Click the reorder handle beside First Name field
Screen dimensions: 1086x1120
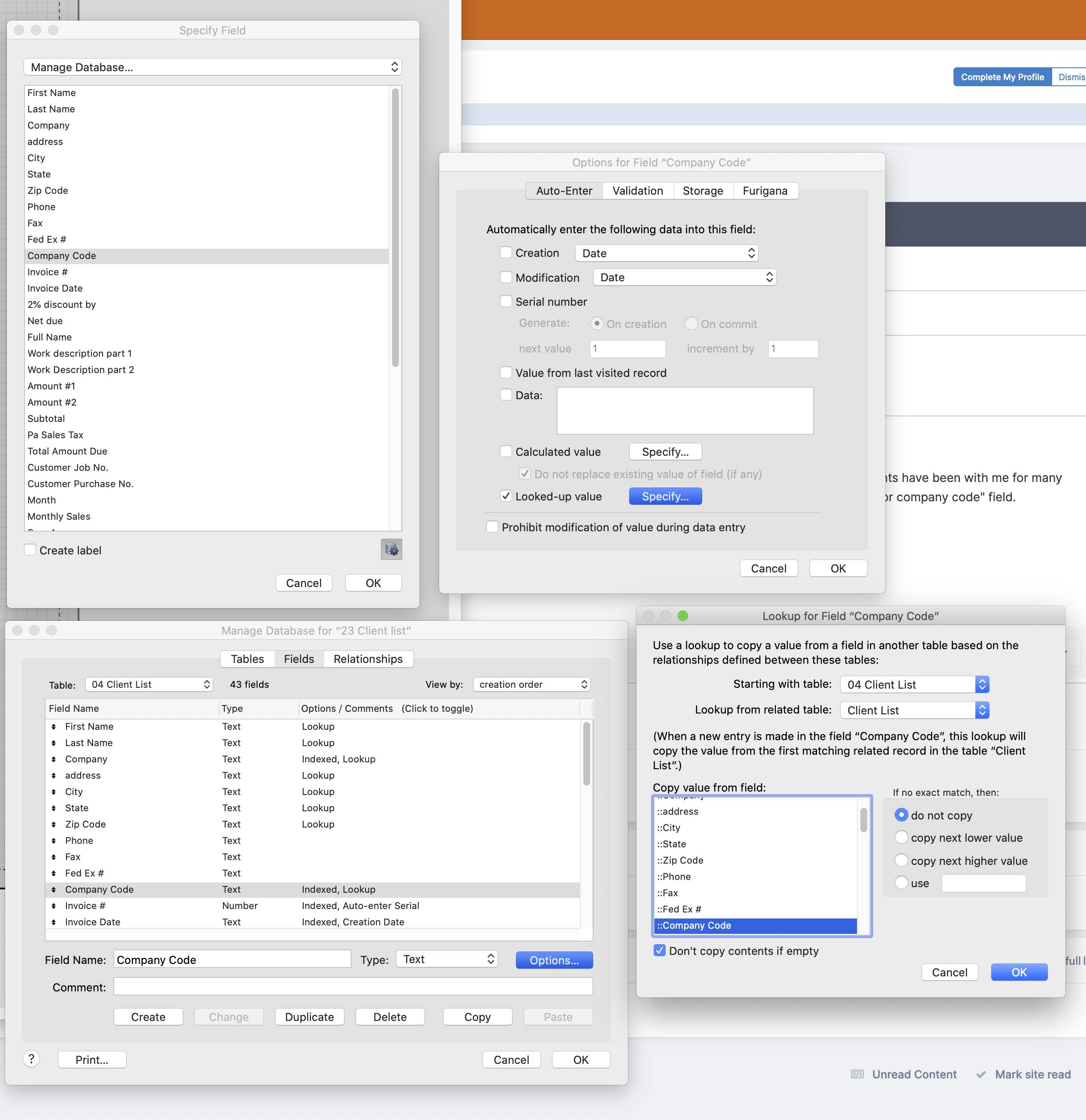click(x=54, y=726)
